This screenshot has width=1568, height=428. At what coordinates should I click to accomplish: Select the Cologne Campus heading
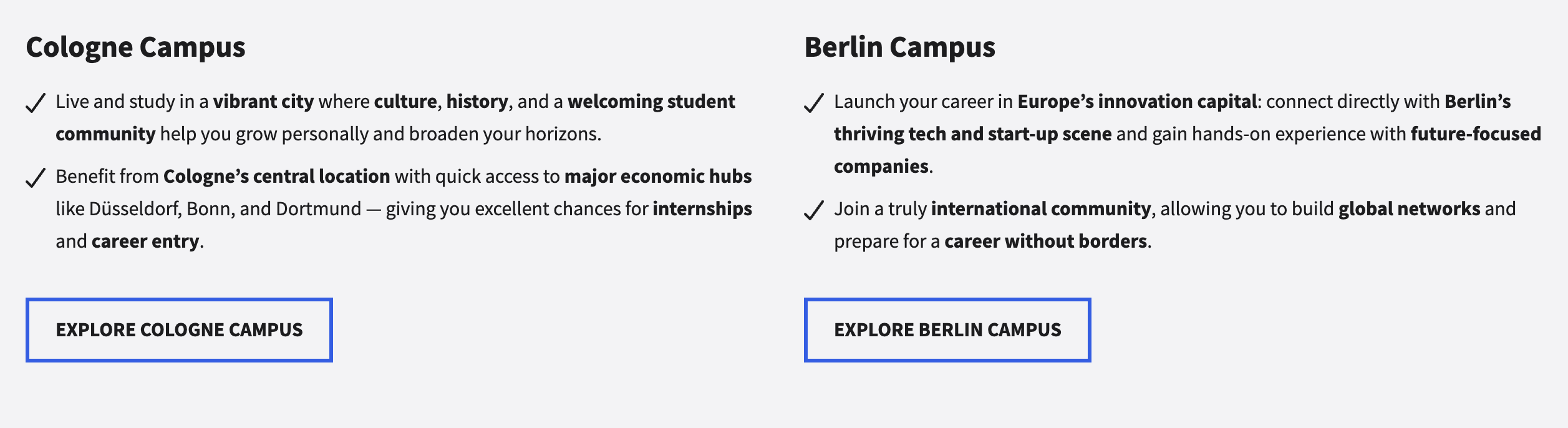click(x=135, y=47)
